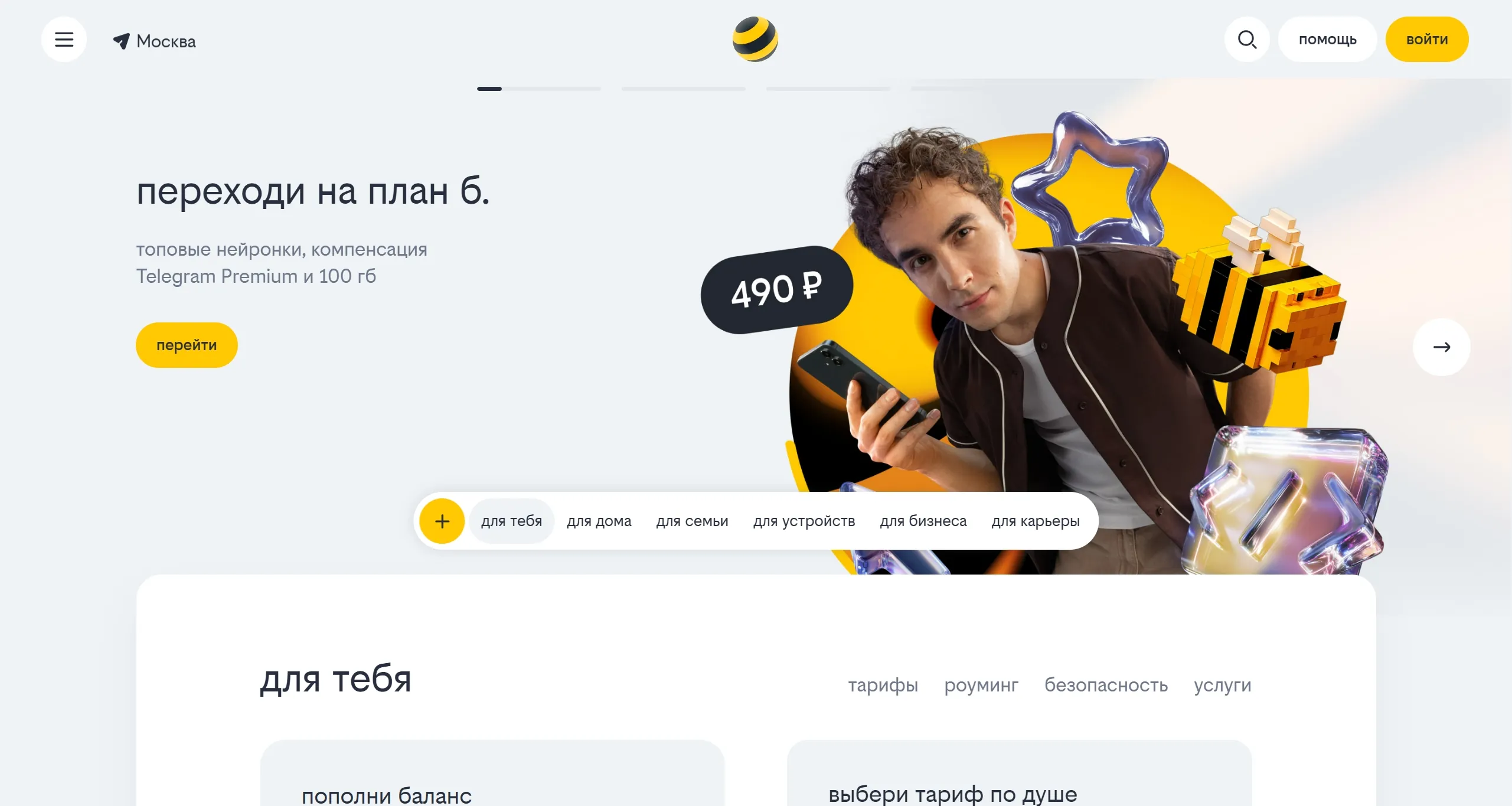Click the beeline striped ball logo

click(x=755, y=39)
